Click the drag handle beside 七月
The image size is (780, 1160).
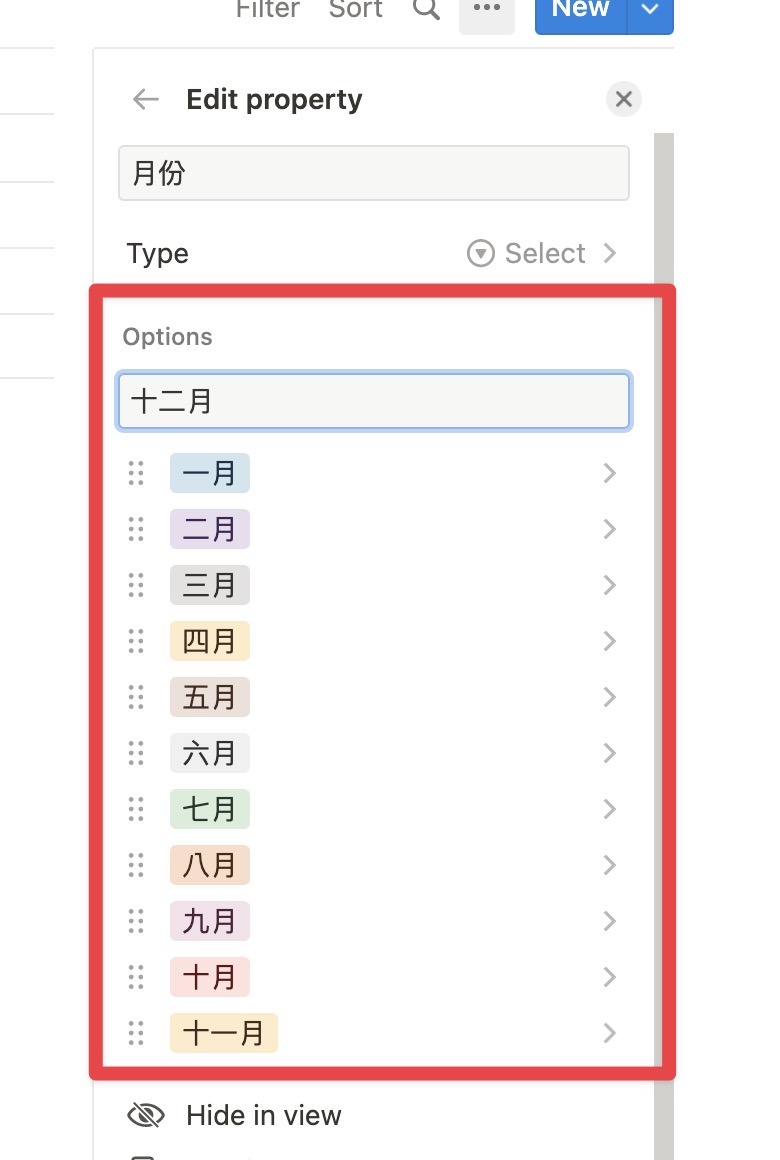point(135,809)
